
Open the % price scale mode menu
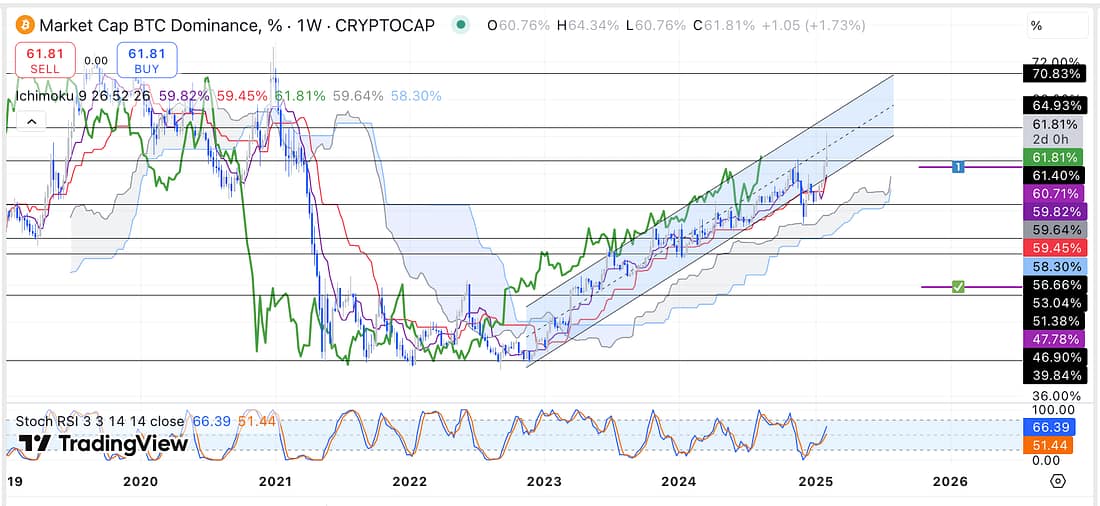tap(1036, 25)
